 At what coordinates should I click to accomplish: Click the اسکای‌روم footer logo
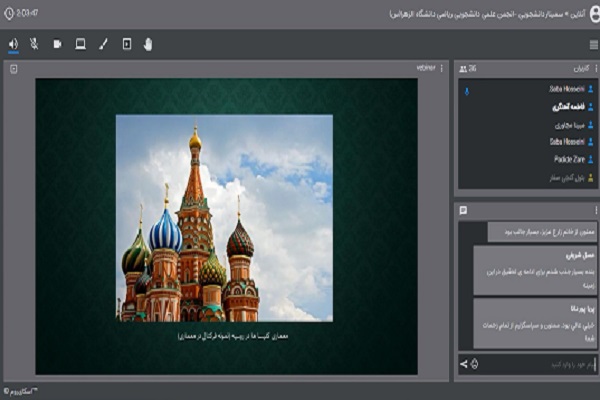[20, 392]
